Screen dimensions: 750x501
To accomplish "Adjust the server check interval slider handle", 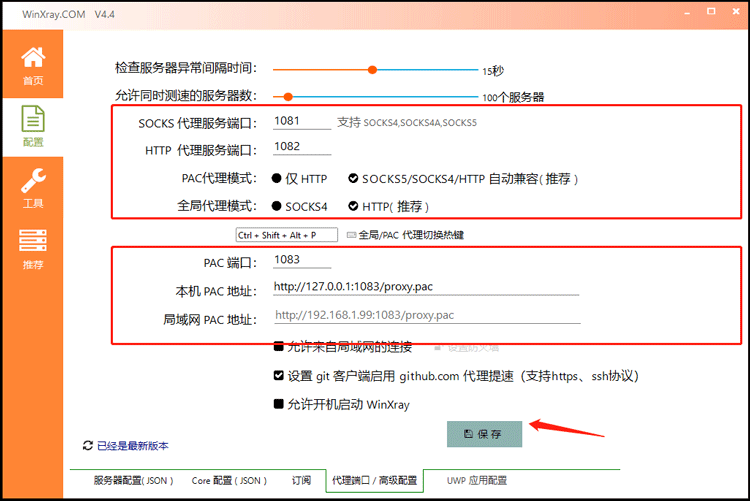I will 372,70.
